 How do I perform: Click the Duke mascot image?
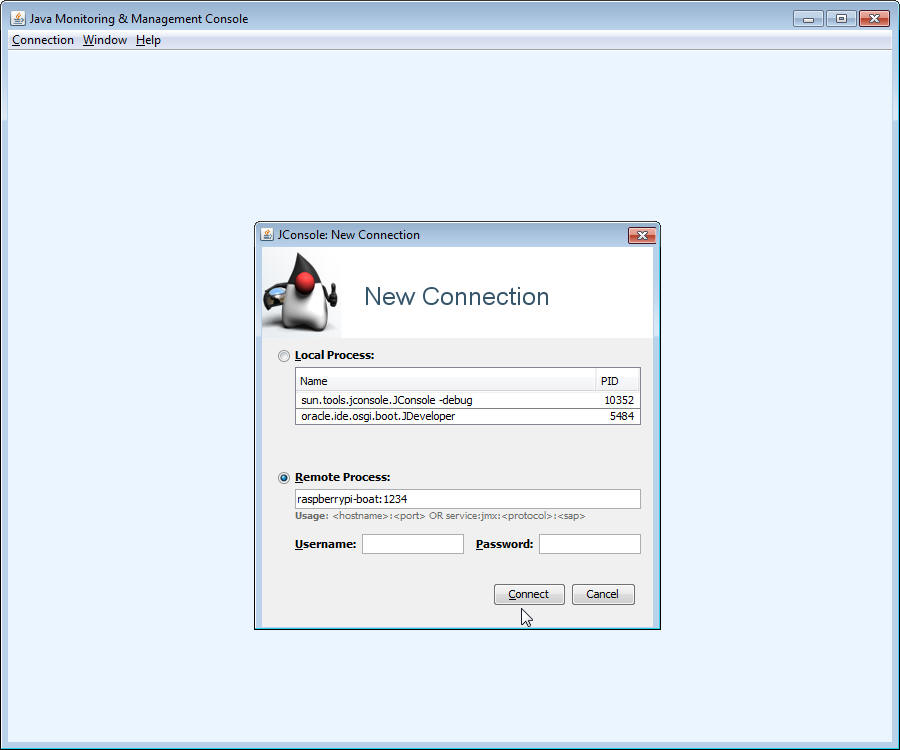pos(300,293)
